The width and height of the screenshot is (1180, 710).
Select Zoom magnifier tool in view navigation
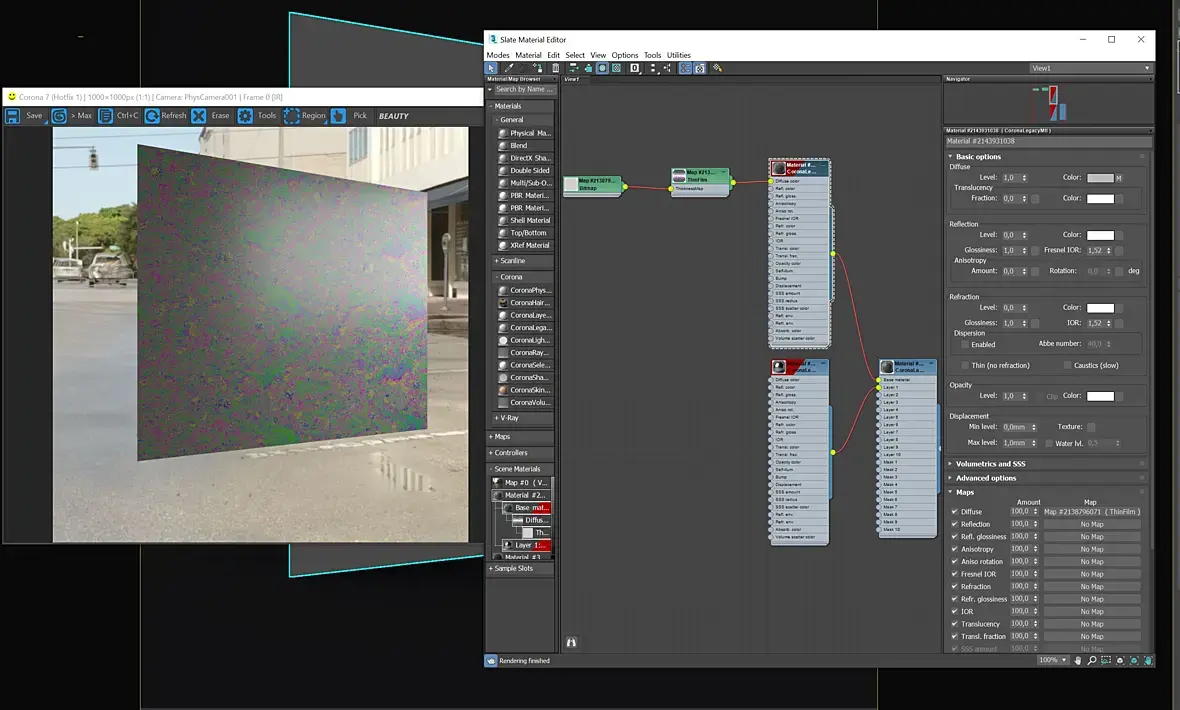[1092, 660]
